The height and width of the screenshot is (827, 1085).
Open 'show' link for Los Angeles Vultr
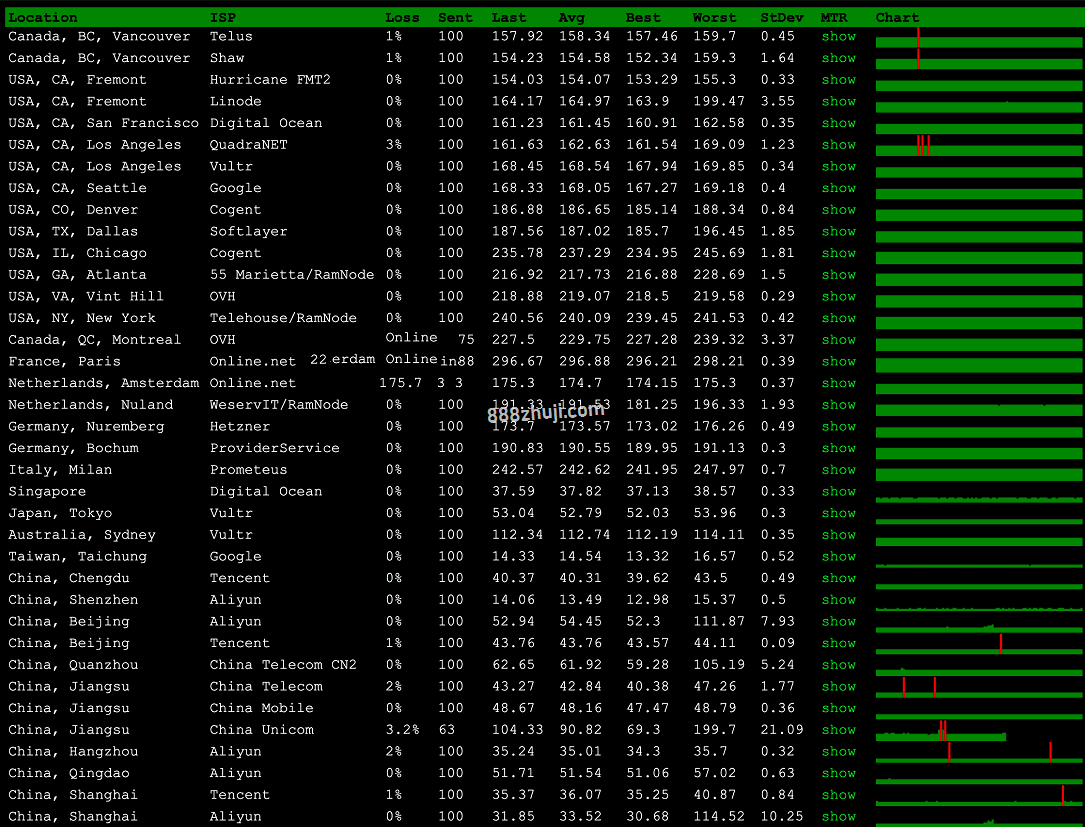839,167
